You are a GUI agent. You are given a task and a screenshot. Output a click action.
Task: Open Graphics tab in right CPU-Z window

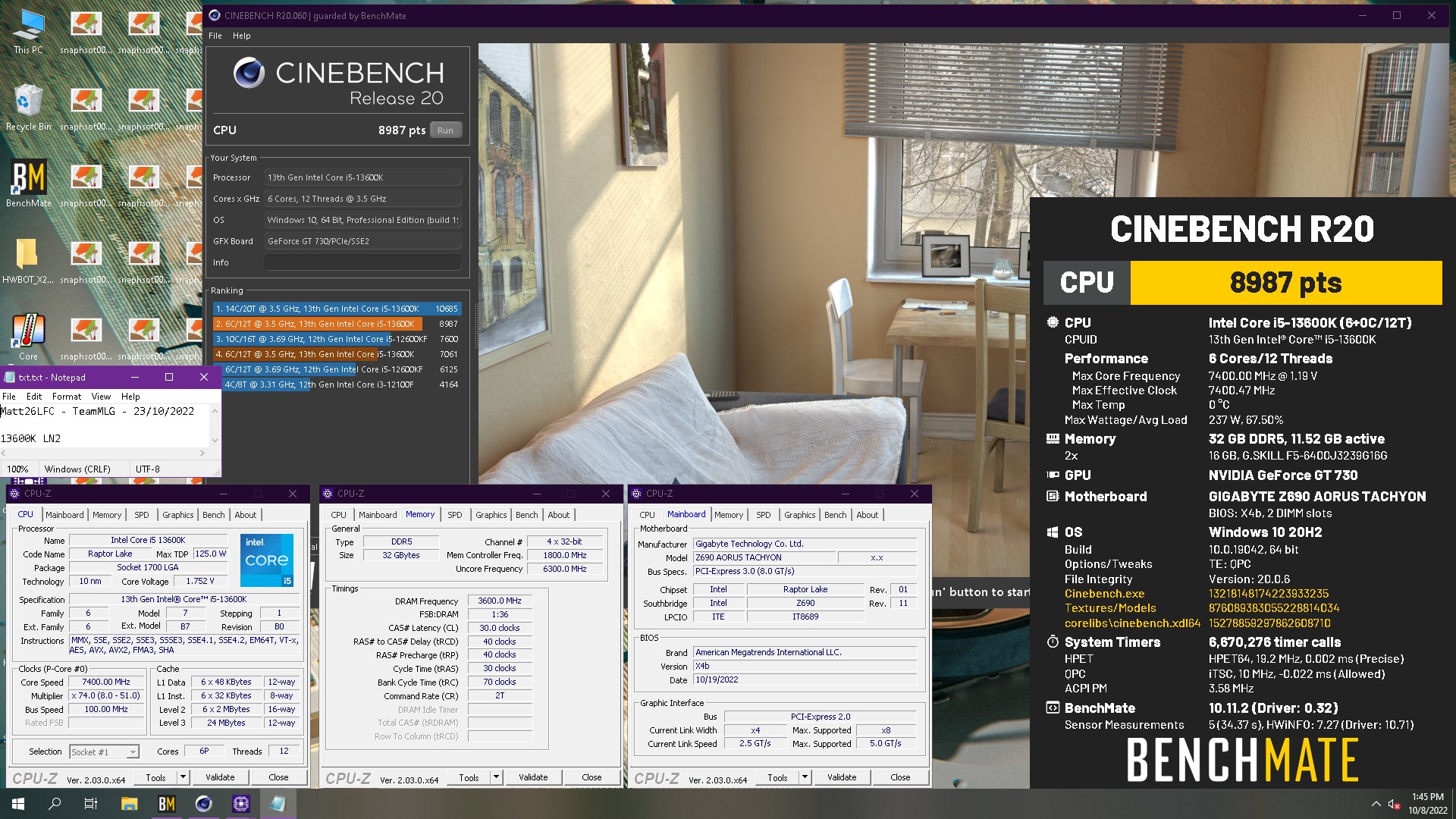[799, 515]
